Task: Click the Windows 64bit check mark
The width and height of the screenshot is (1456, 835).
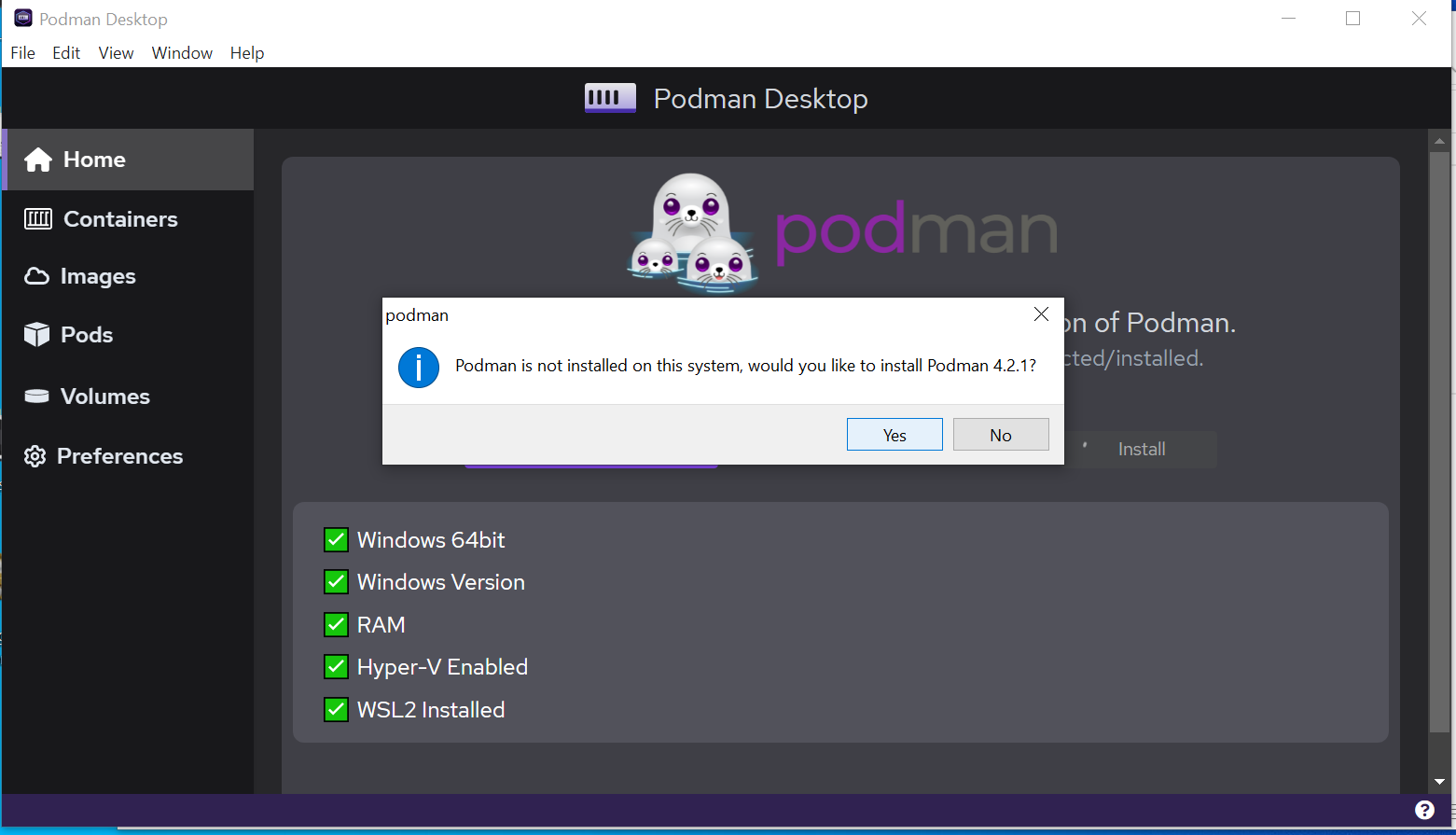Action: tap(336, 540)
